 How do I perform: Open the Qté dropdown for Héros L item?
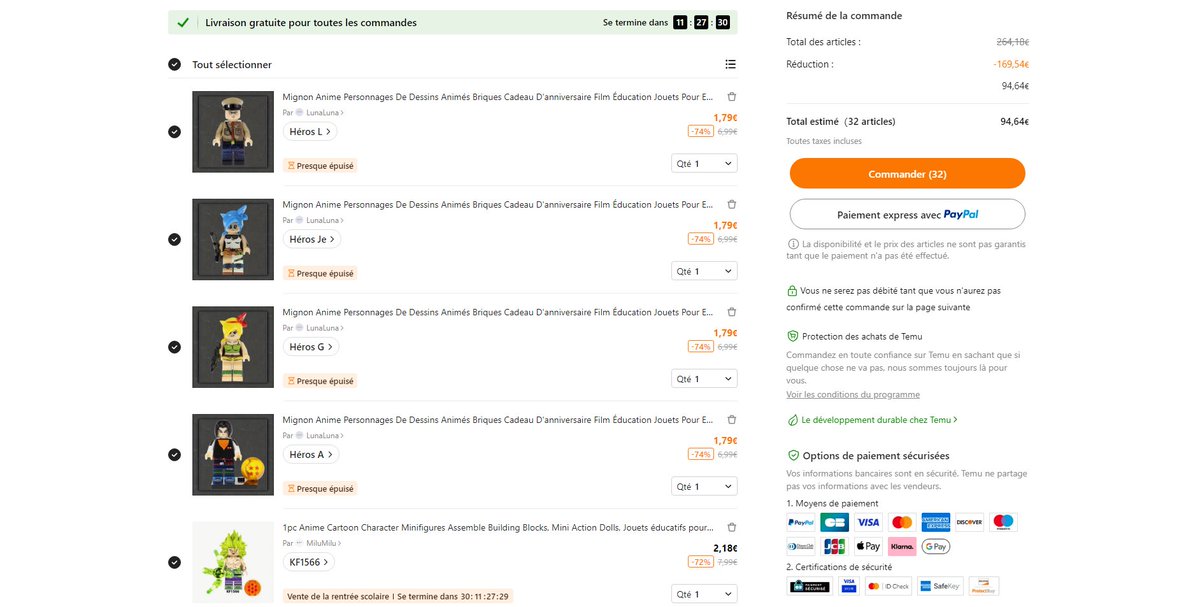click(x=704, y=163)
